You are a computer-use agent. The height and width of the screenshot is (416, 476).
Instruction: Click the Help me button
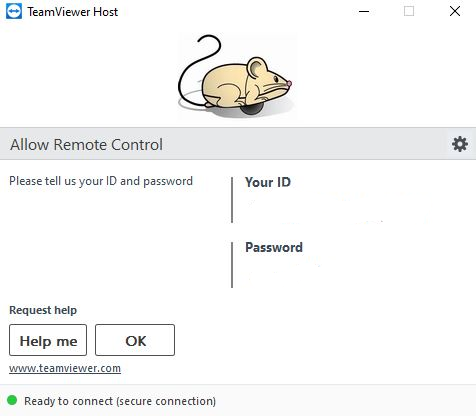tap(48, 340)
